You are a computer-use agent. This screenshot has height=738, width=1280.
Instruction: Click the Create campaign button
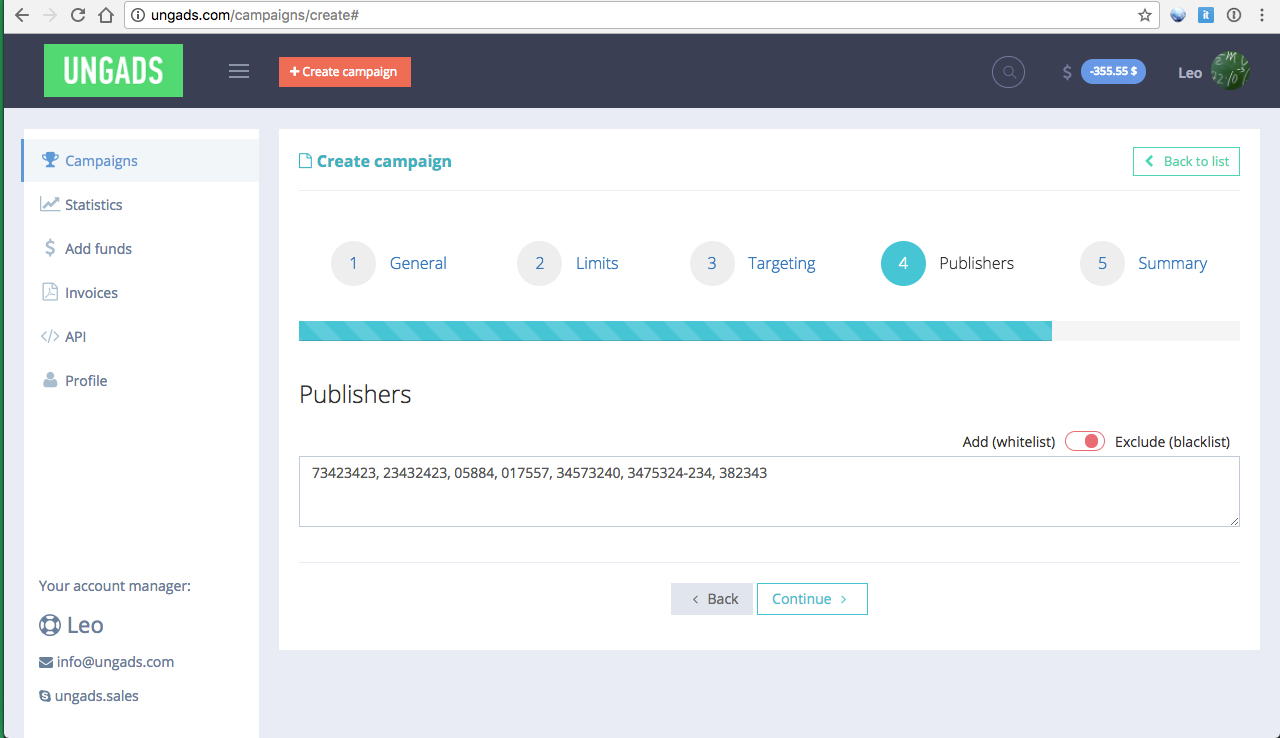[x=345, y=72]
